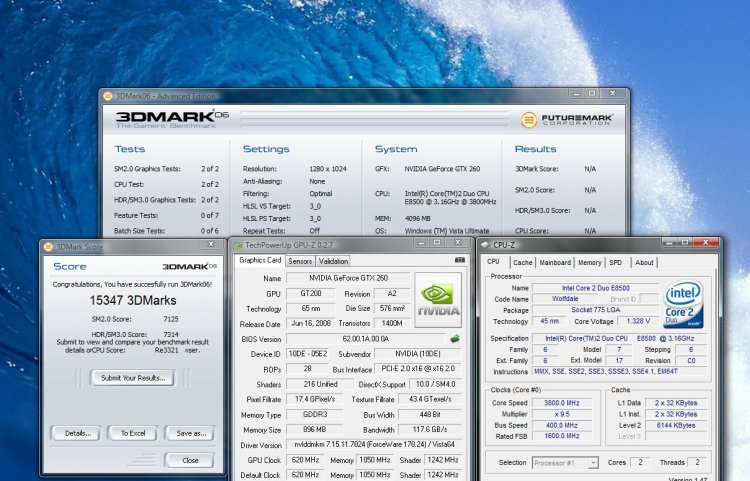Click the Texture Fillrate field 43.4 GTexel/s
750x481 pixels.
point(430,399)
